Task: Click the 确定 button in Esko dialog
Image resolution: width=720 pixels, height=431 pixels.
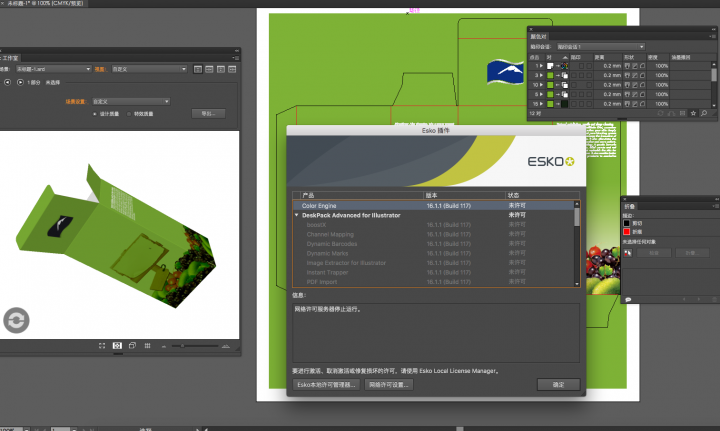Action: pos(558,384)
